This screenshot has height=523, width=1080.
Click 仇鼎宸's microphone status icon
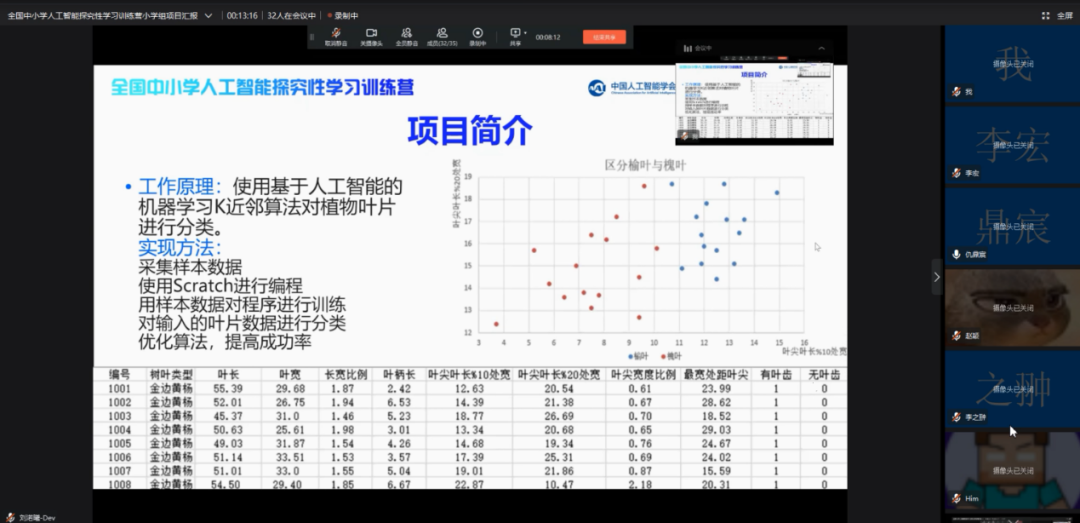(x=956, y=254)
